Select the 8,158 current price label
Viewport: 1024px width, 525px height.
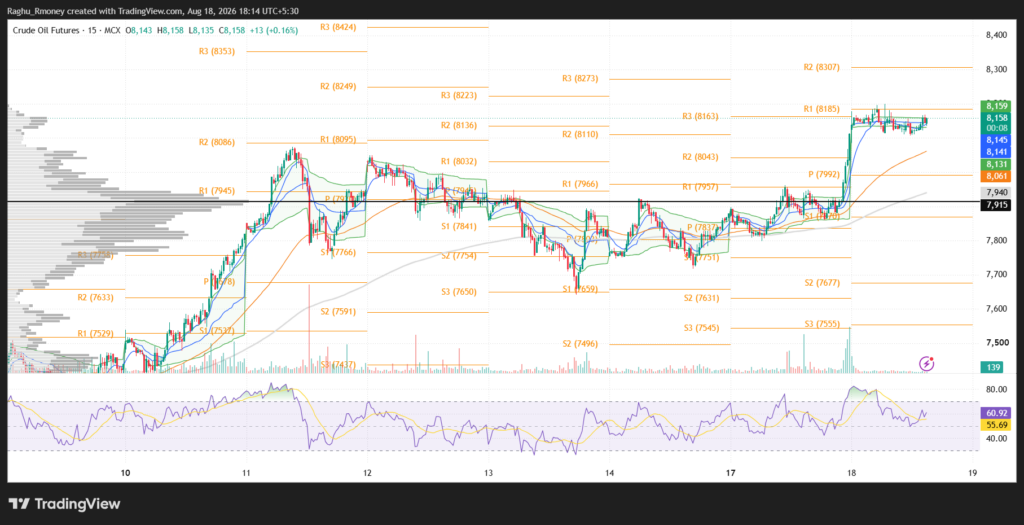(996, 118)
